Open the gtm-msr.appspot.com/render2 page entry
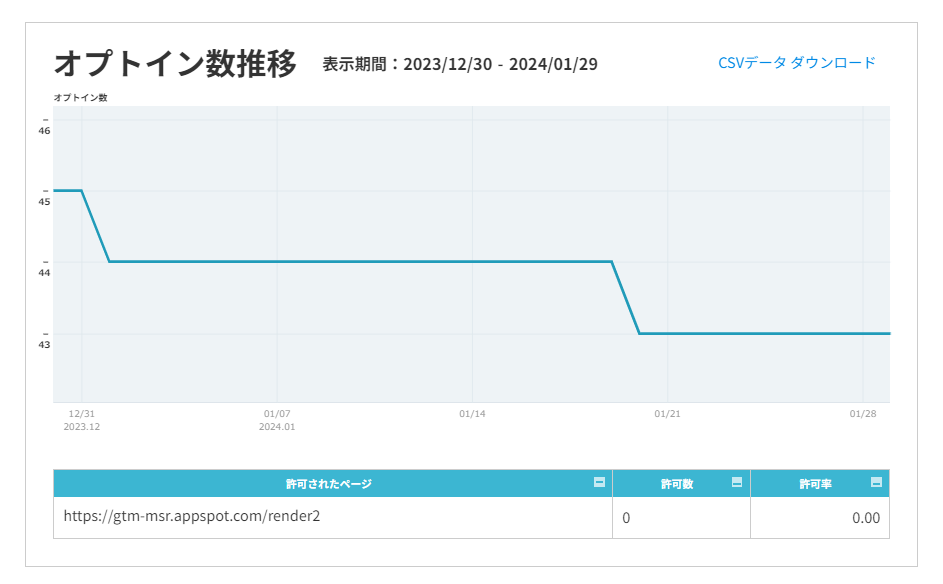Screen dimensions: 943x584 pos(192,516)
